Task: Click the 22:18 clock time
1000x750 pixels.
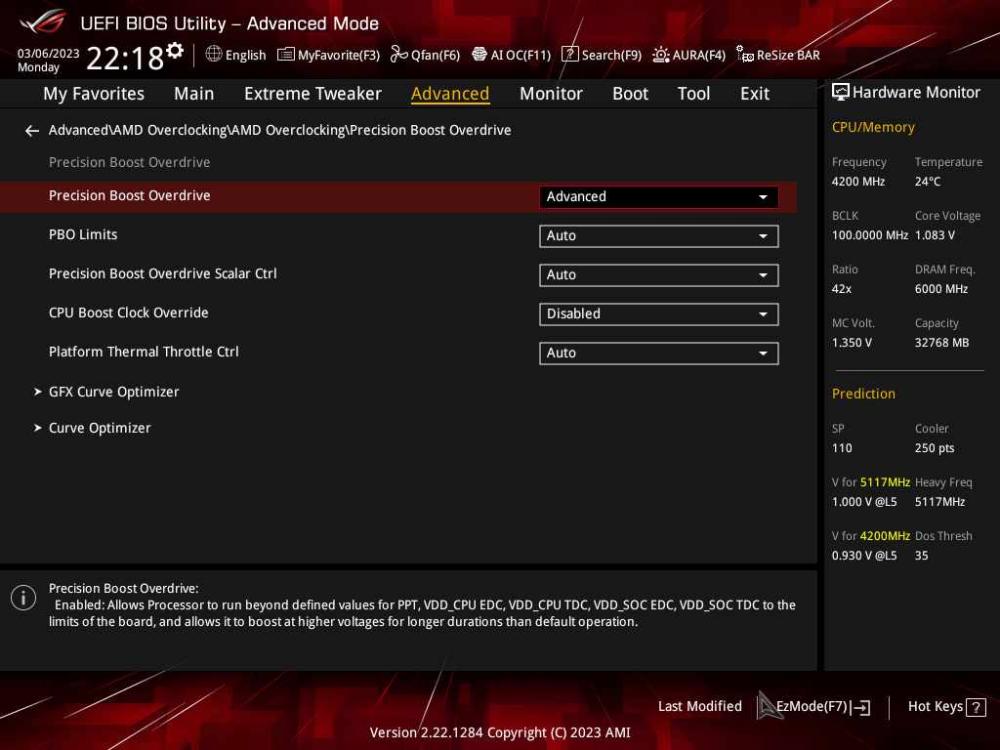Action: [125, 58]
